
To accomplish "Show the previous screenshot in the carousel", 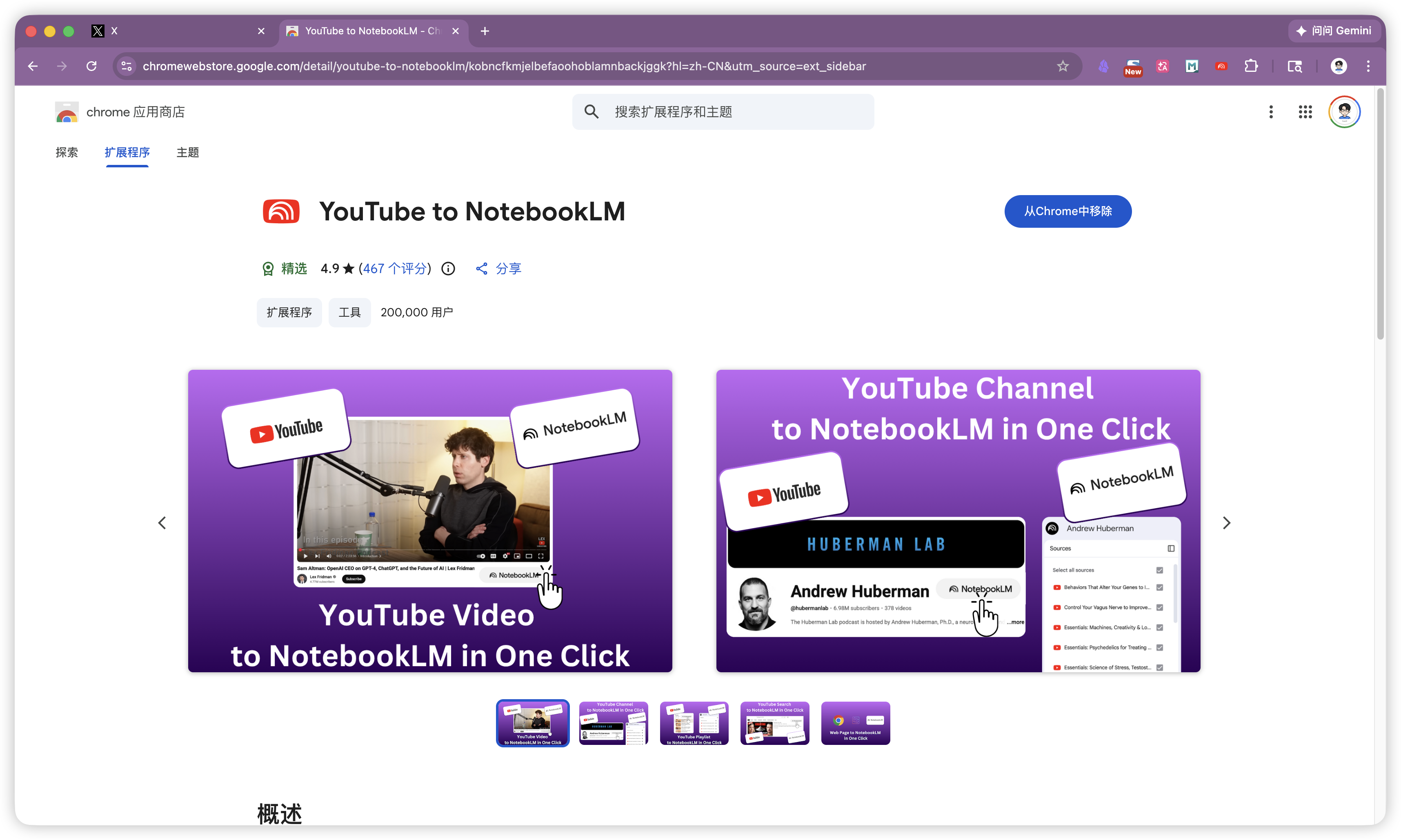I will pyautogui.click(x=162, y=522).
